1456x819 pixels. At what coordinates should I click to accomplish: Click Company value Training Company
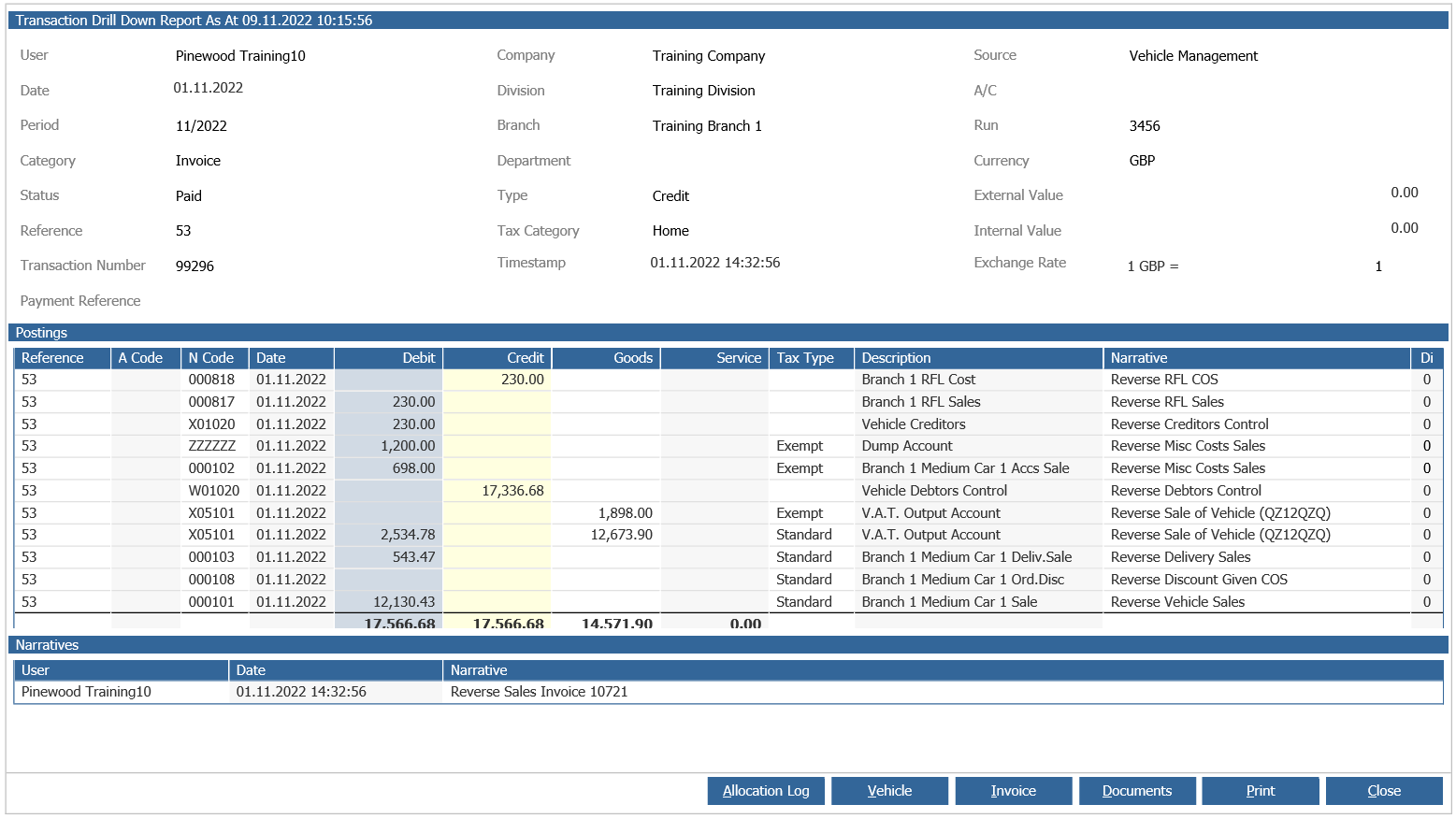click(x=709, y=56)
